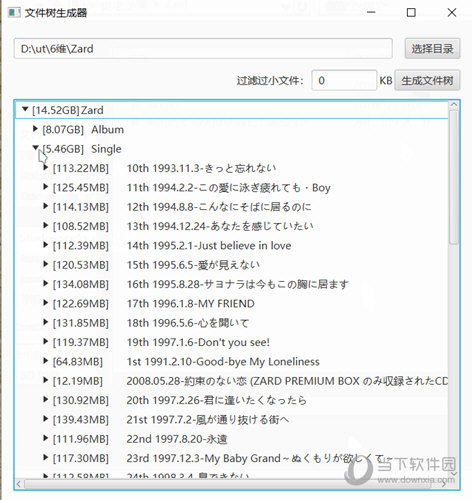Click the 生成文件树 button

(x=427, y=80)
